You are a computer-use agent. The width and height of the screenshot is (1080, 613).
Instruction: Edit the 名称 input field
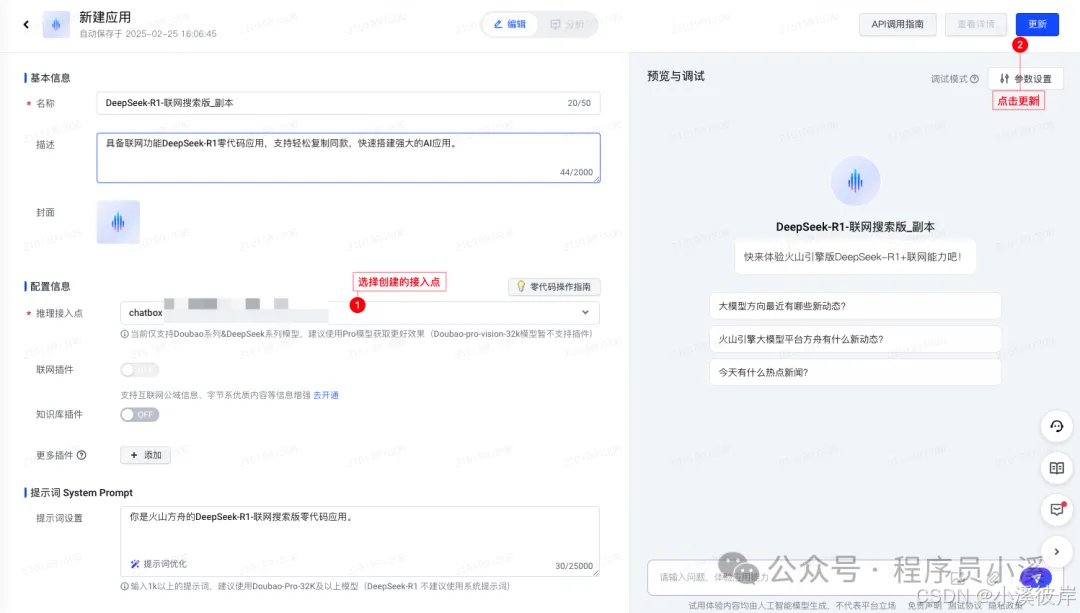[348, 103]
